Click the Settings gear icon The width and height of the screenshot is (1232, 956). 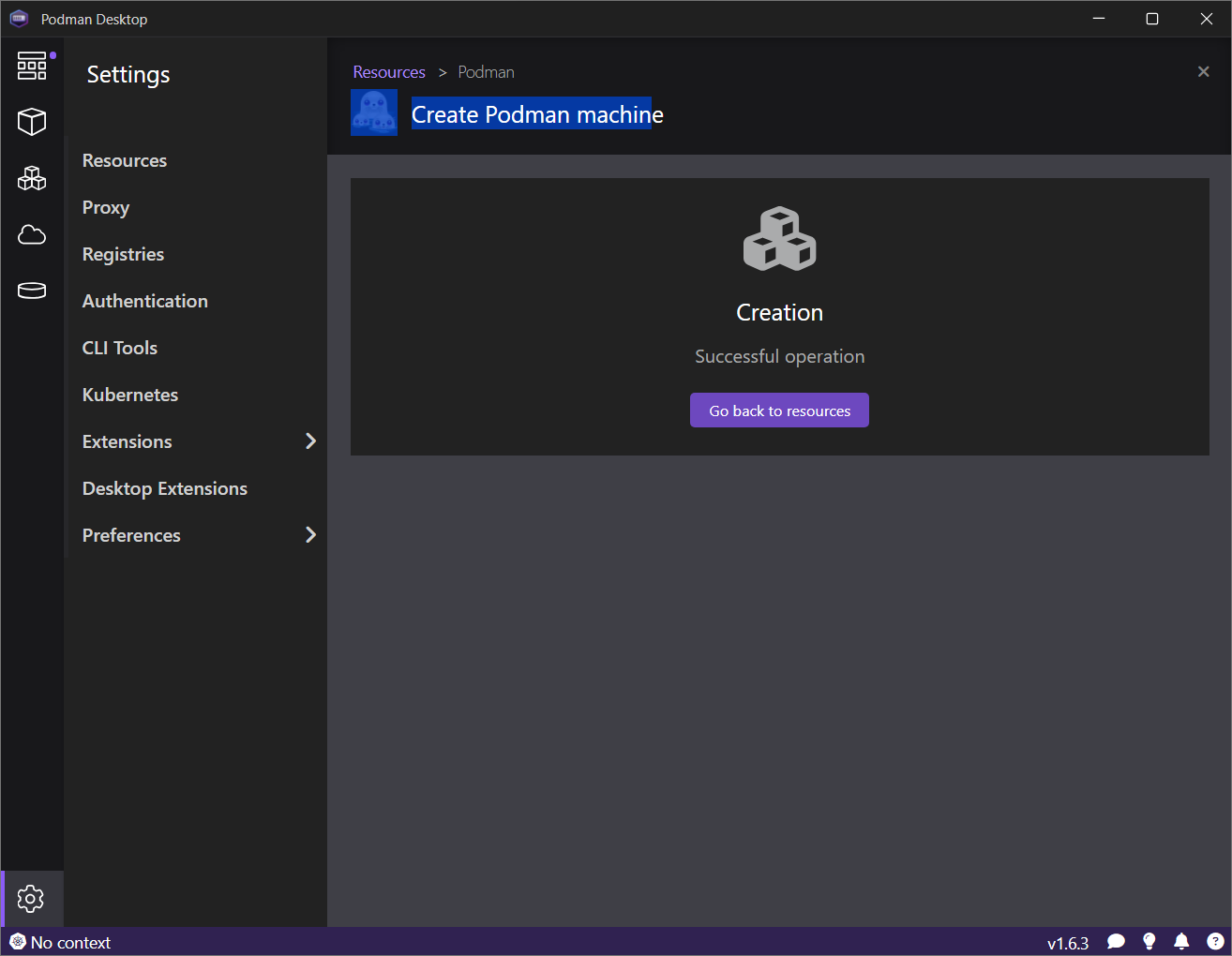(31, 899)
